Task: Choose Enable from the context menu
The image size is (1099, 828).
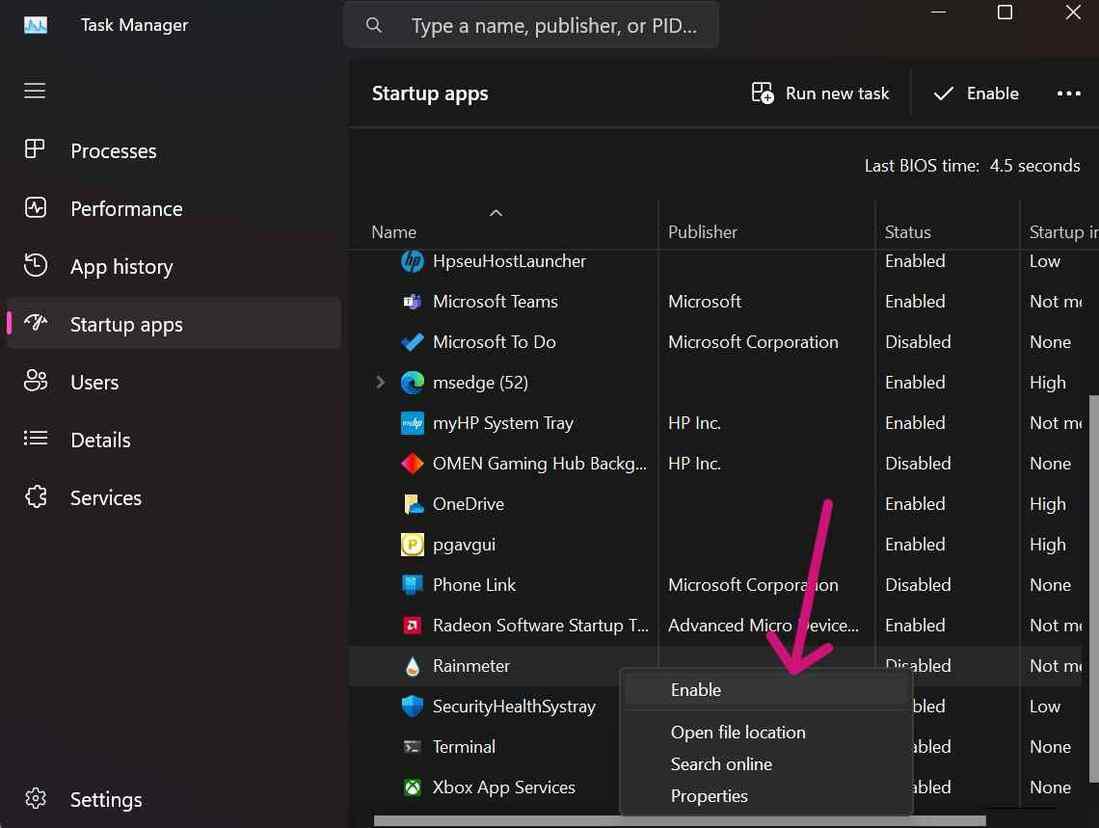Action: [x=696, y=690]
